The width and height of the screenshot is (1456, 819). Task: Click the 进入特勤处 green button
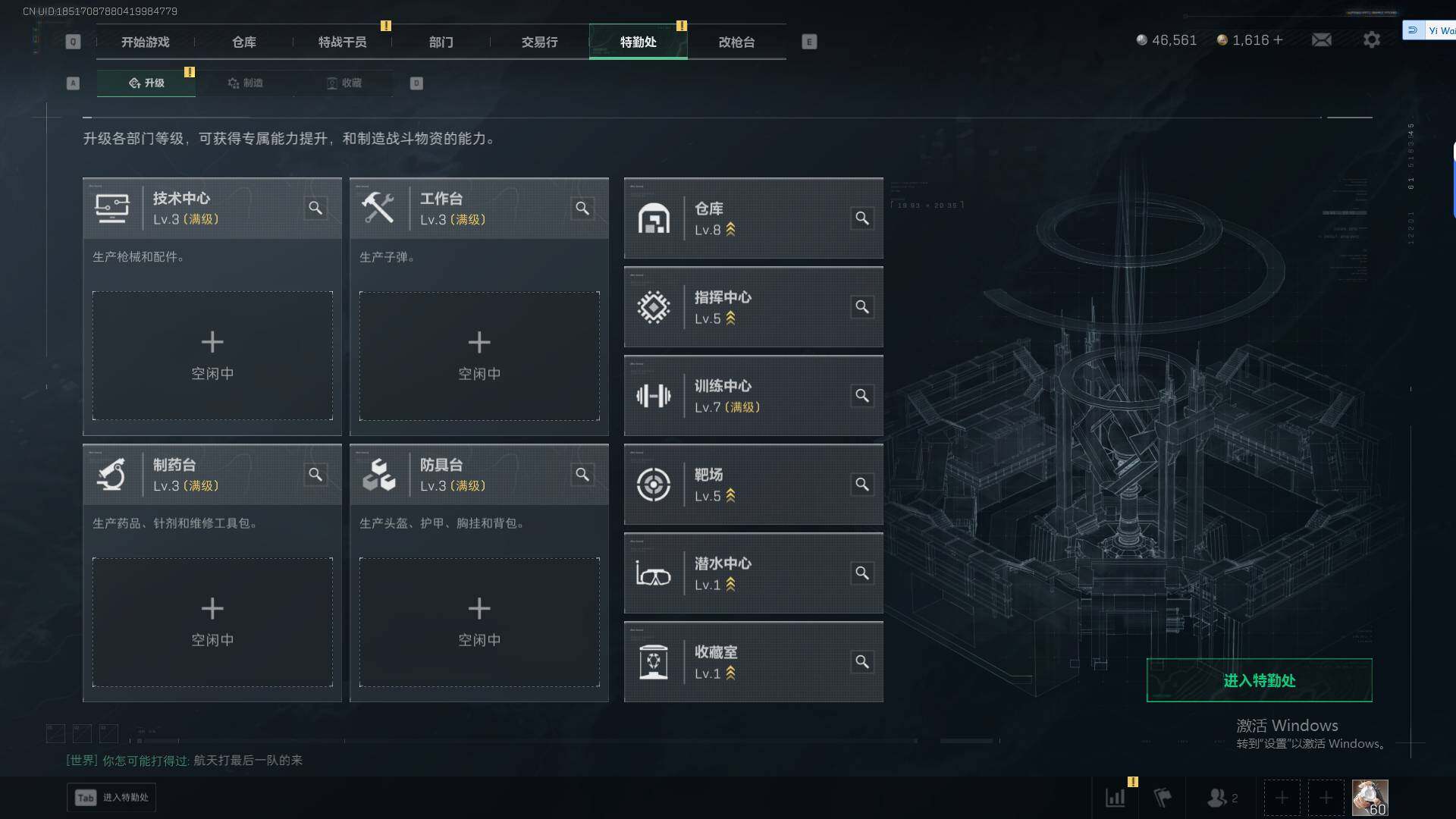click(x=1259, y=680)
